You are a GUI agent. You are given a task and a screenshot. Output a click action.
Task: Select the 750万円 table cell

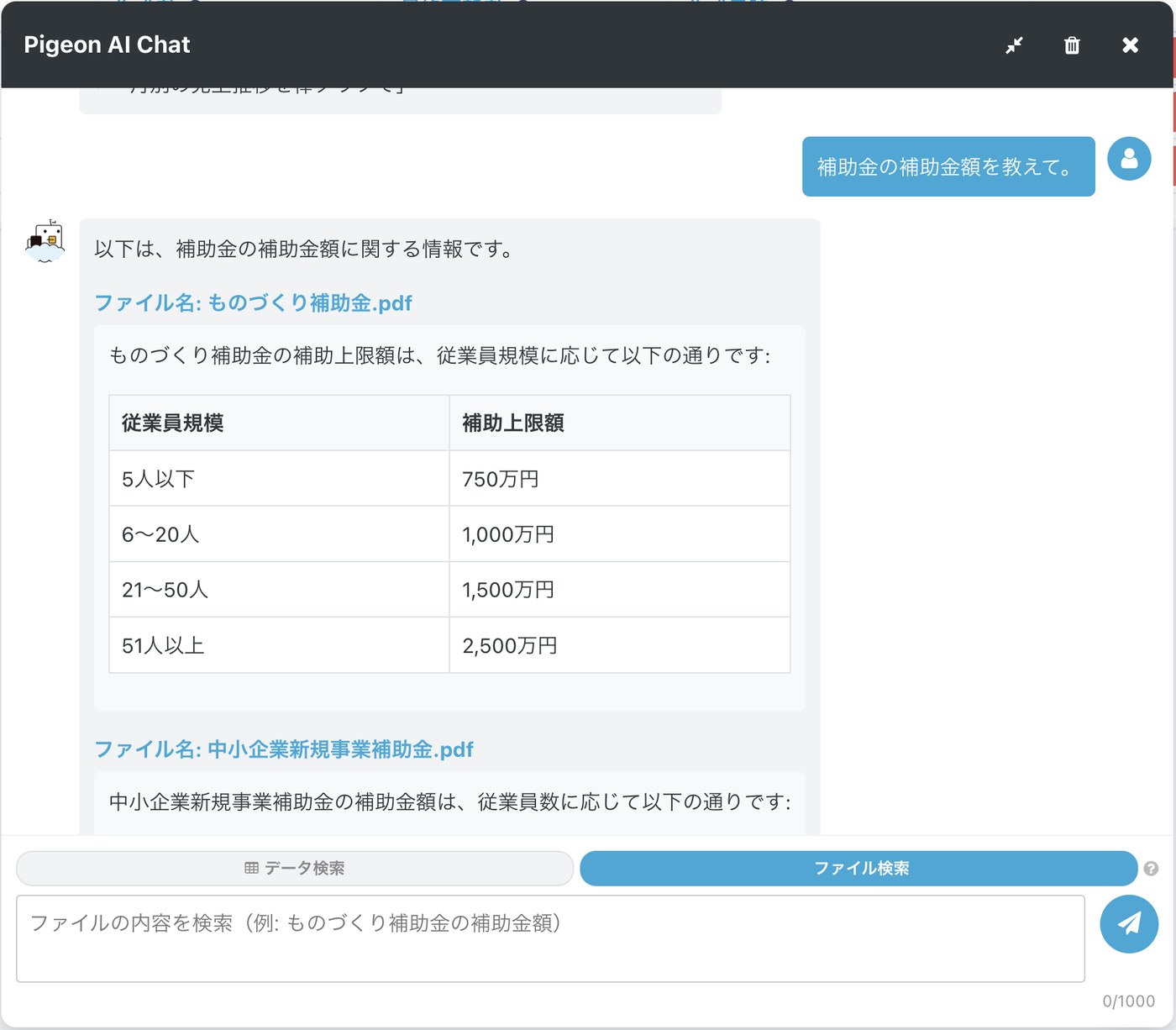pos(620,479)
